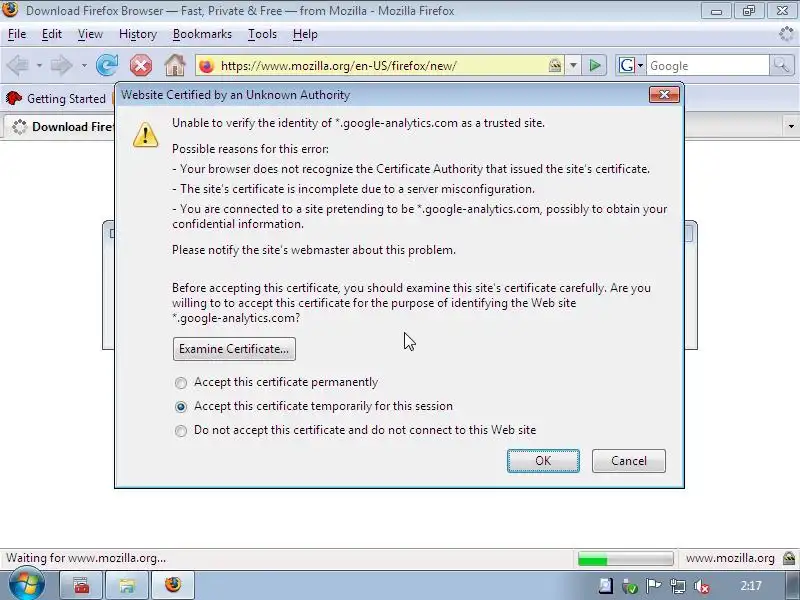Click the warning triangle icon in dialog
This screenshot has height=600, width=800.
145,135
